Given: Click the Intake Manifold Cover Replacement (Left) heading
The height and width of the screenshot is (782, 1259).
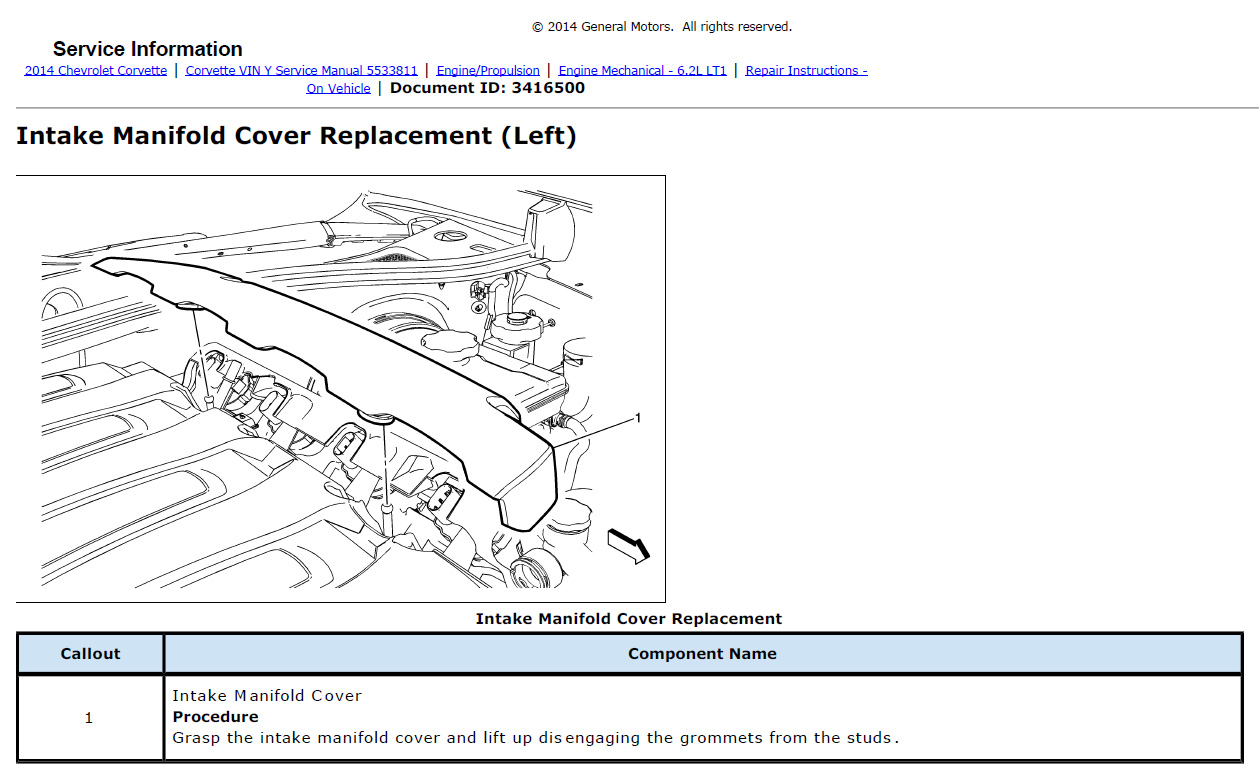Looking at the screenshot, I should coord(296,136).
